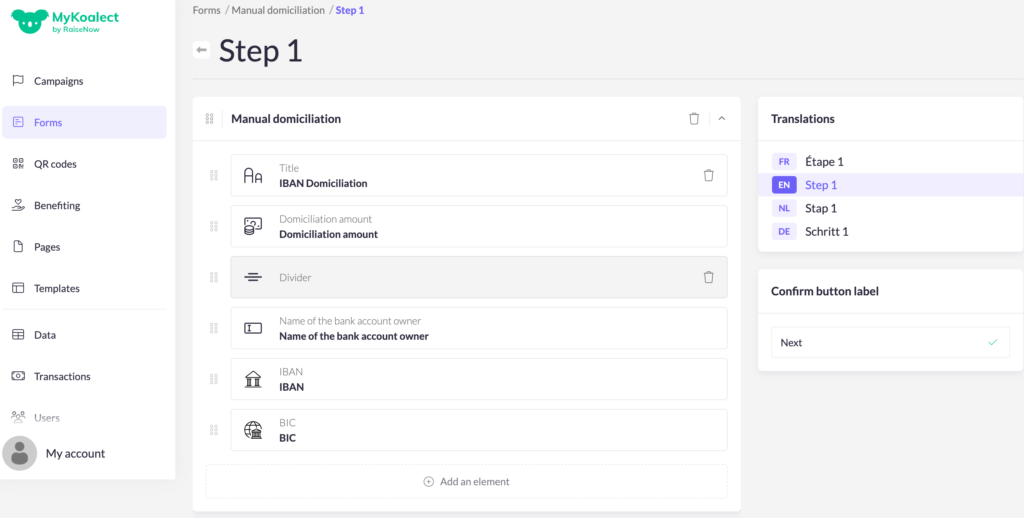Open the Manual domiciliation breadcrumb link
The height and width of the screenshot is (518, 1024).
coord(278,10)
